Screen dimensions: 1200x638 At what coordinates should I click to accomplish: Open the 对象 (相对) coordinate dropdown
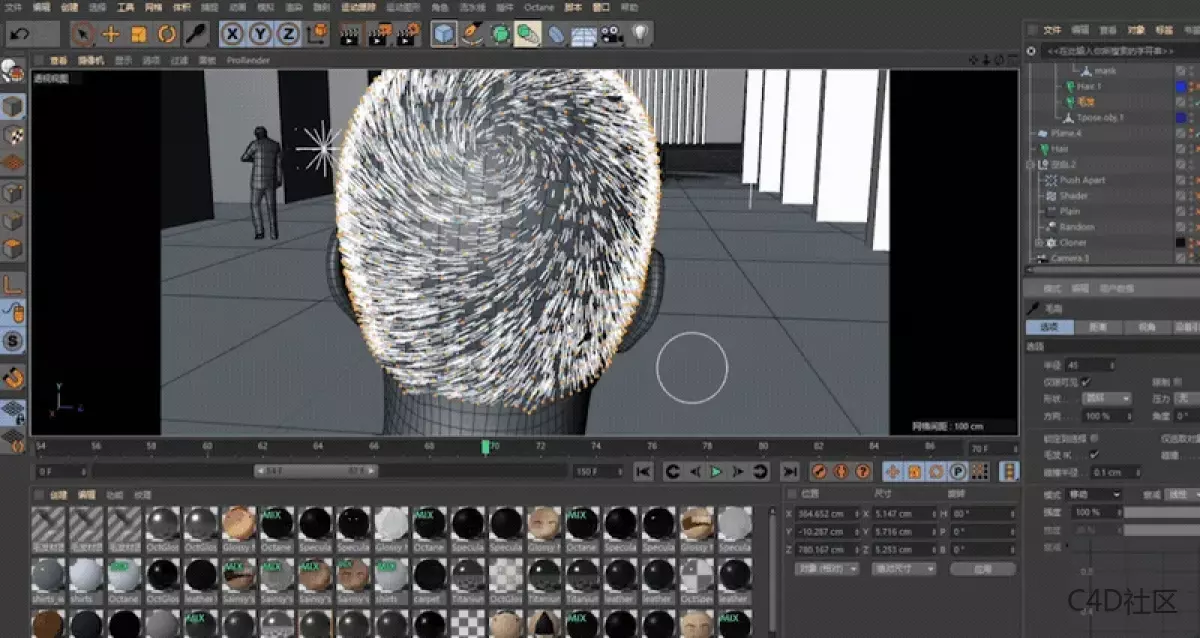826,568
